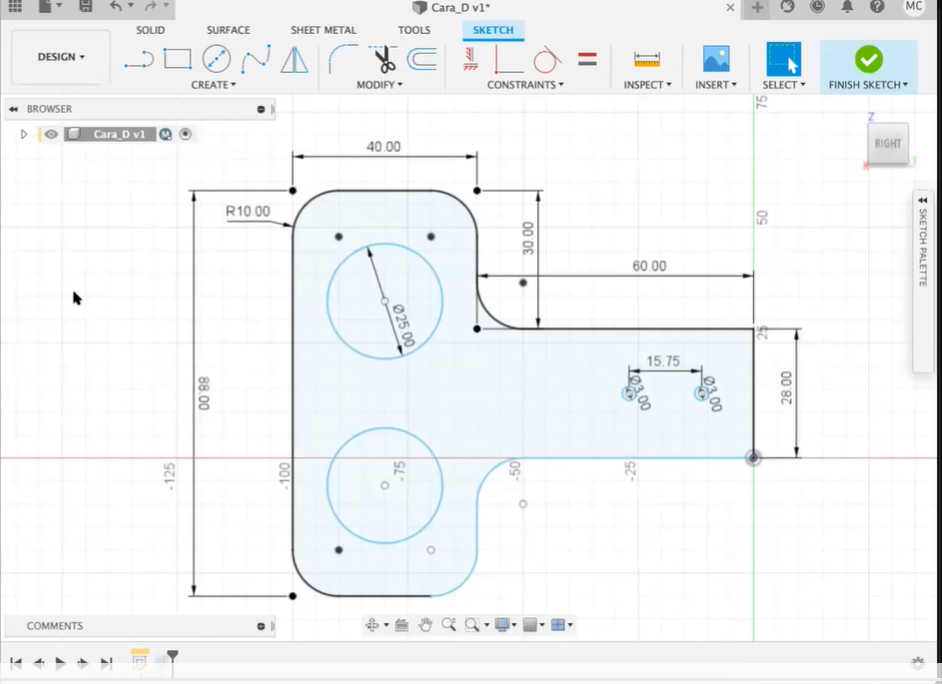Click the Zoom magnifier icon

click(449, 625)
